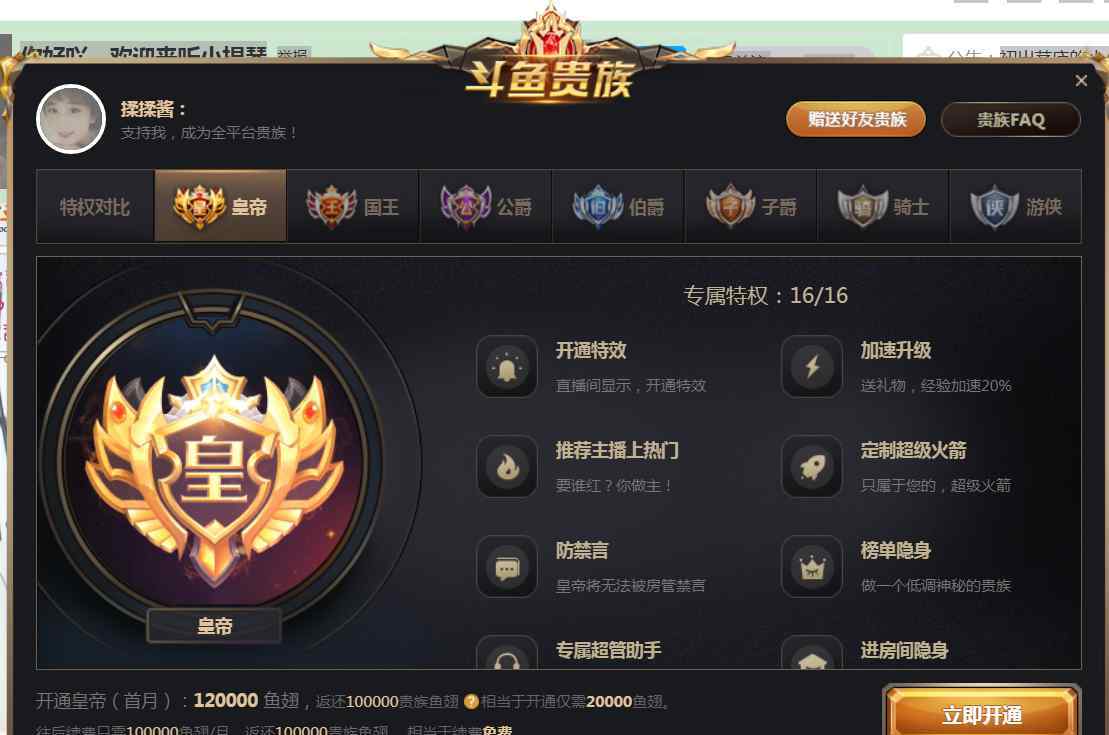
Task: Open the 游侠 nobility tab
Action: [x=1016, y=207]
